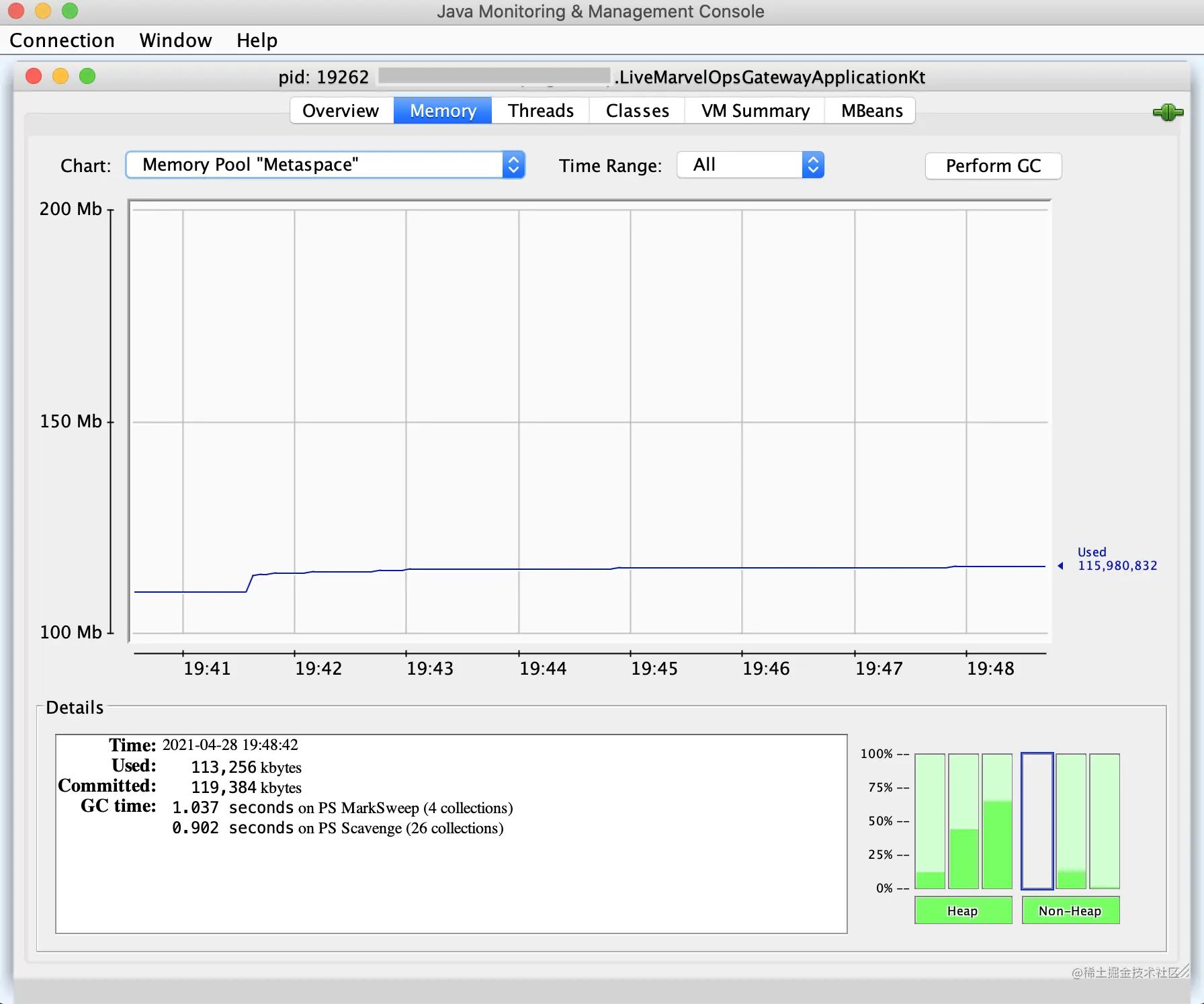
Task: Switch to the Overview tab
Action: 341,111
